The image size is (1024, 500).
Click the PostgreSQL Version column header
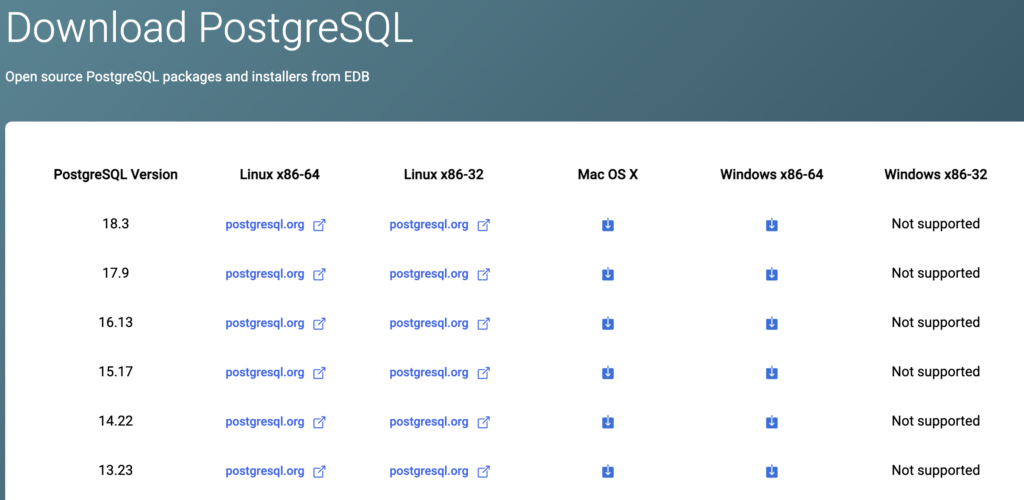[116, 174]
